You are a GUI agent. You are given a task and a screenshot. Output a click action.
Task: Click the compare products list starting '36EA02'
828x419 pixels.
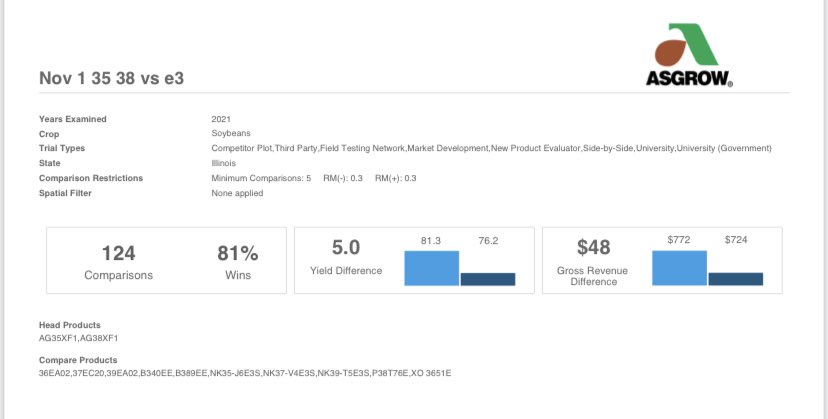[245, 373]
